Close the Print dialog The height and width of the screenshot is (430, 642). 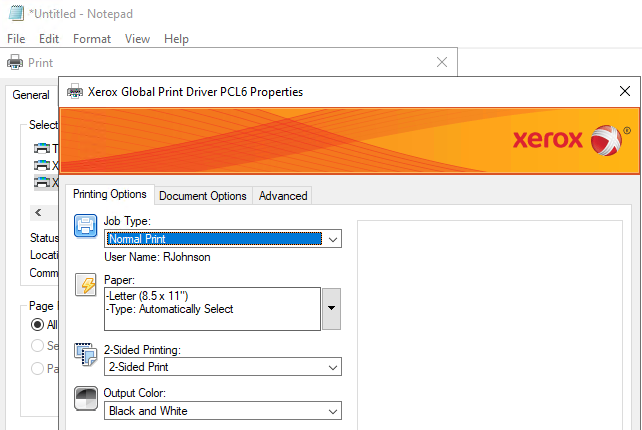click(442, 62)
